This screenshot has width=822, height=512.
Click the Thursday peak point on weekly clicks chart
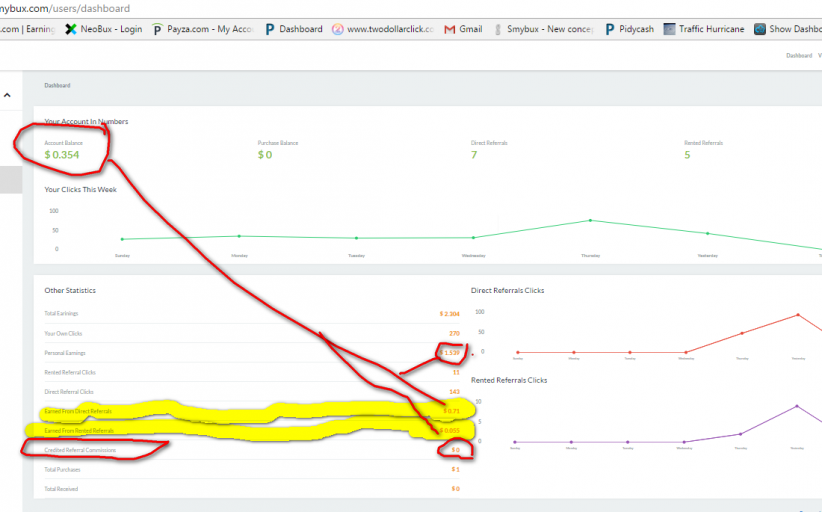click(590, 220)
